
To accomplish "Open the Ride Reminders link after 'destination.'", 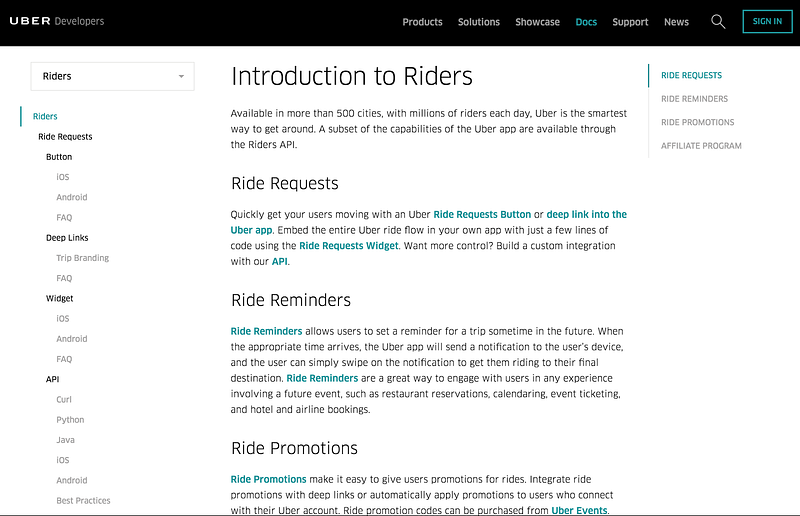I will click(x=322, y=378).
